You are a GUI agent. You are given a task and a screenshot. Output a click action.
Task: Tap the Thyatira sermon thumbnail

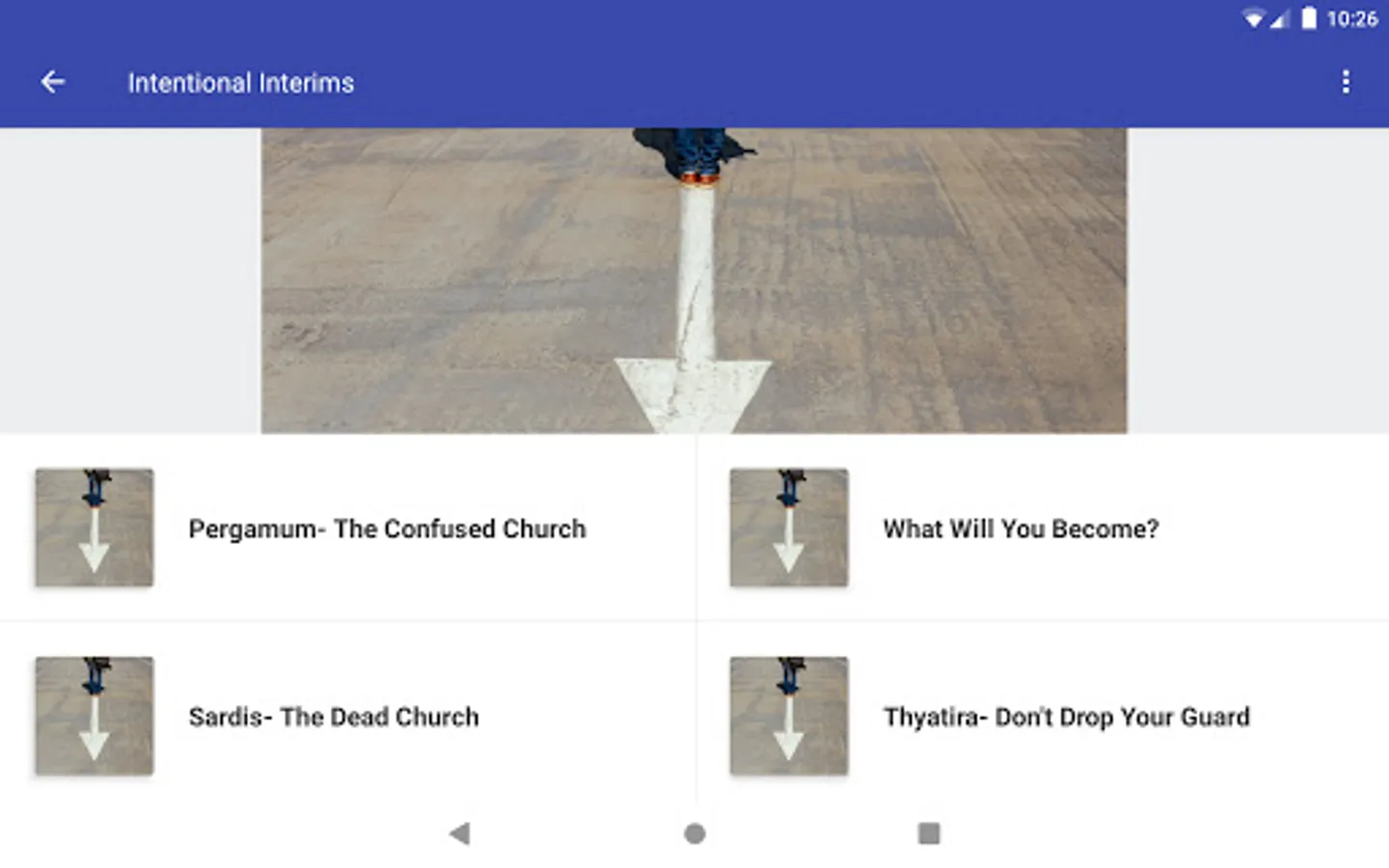click(789, 716)
